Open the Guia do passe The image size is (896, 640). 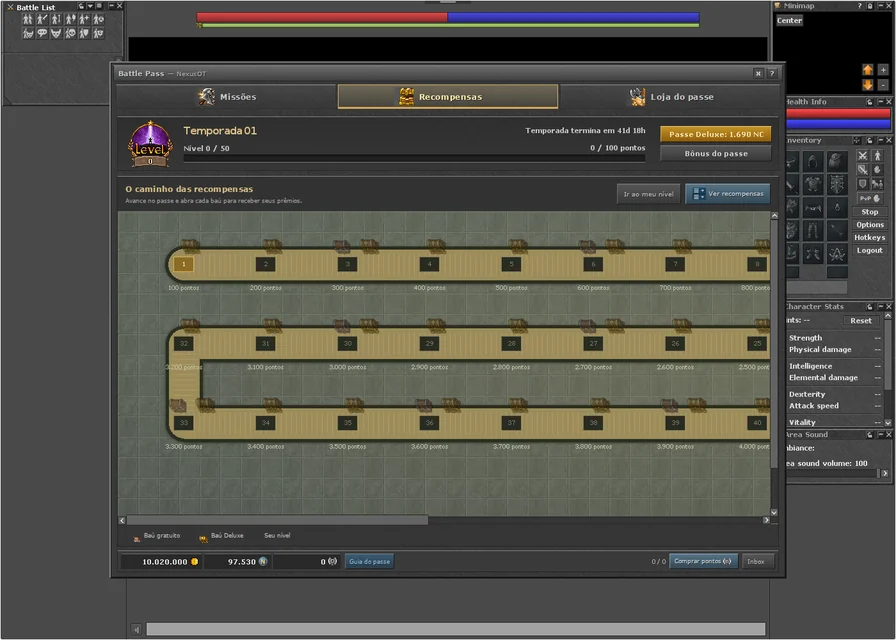[369, 562]
